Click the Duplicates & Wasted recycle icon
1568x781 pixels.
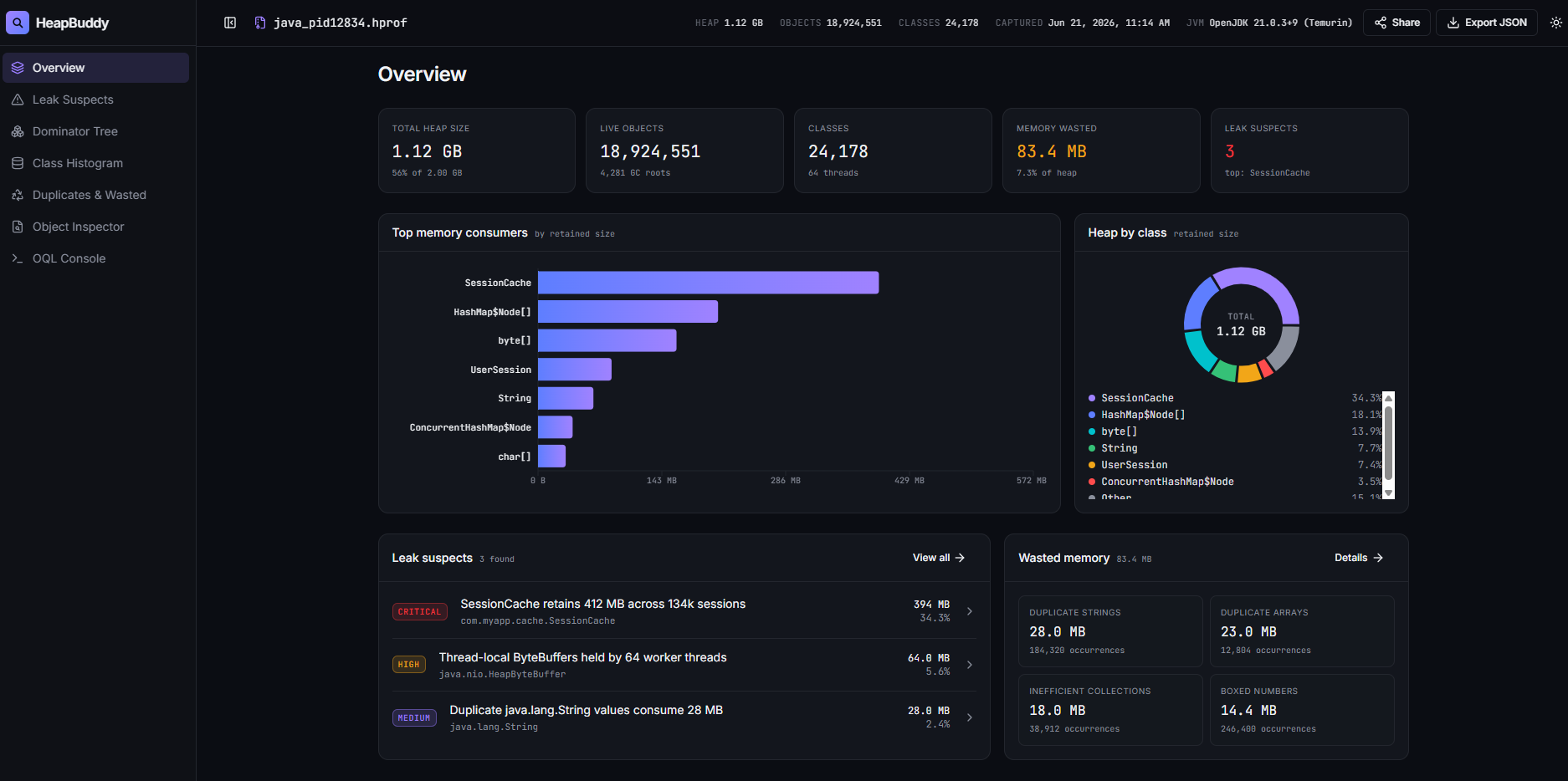[x=18, y=195]
